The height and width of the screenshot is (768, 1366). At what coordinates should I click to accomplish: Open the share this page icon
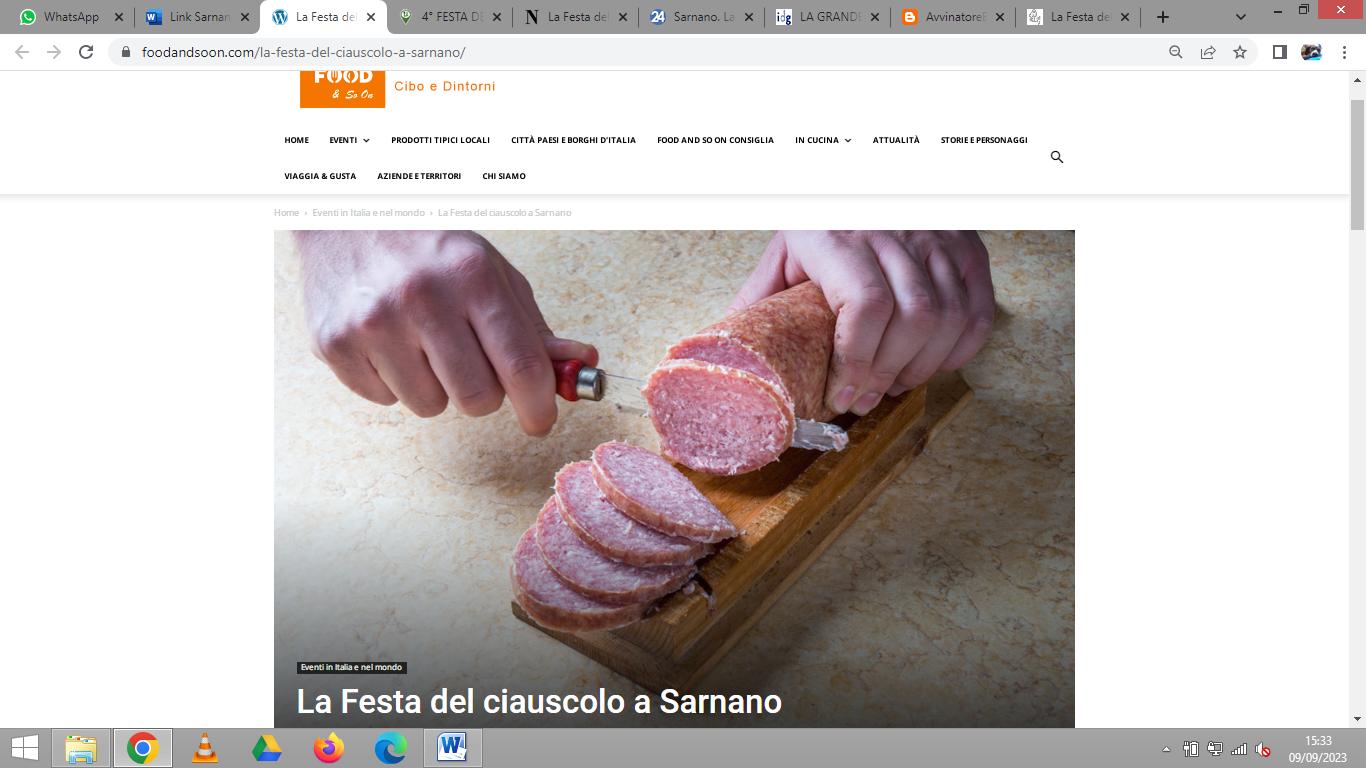(x=1208, y=52)
